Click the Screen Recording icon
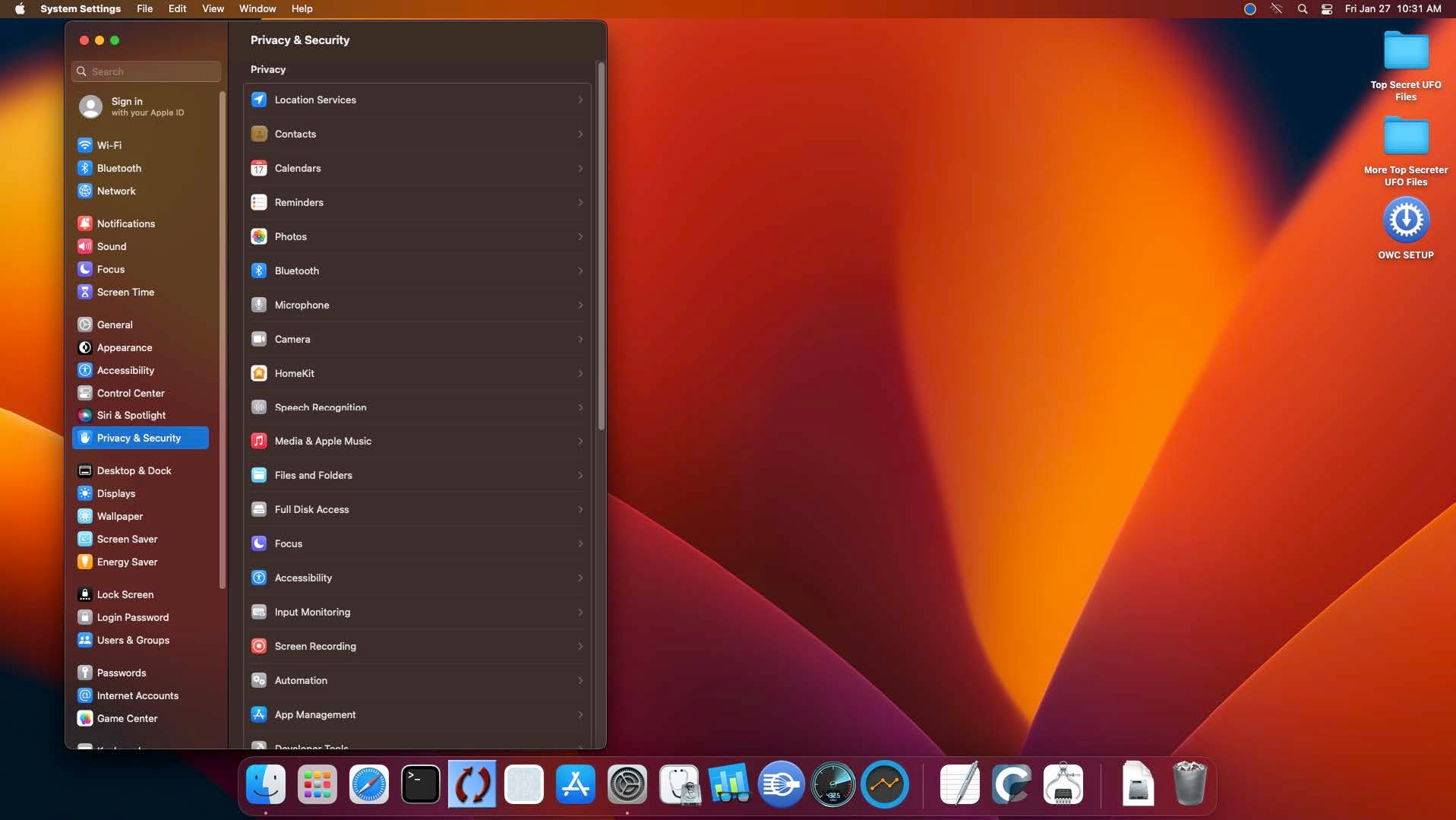The width and height of the screenshot is (1456, 820). point(259,646)
